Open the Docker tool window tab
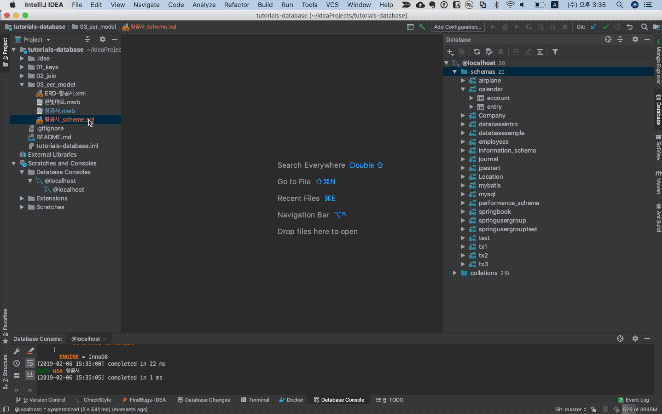Viewport: 662px width, 414px height. [291, 400]
